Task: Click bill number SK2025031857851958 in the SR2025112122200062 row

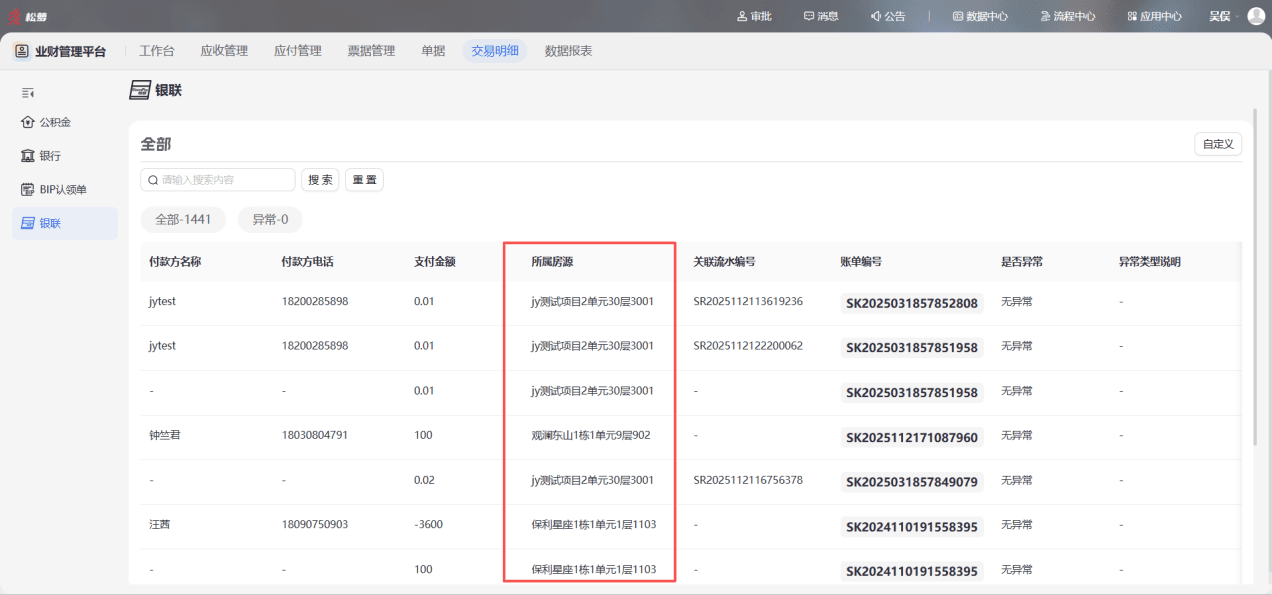Action: pos(912,347)
